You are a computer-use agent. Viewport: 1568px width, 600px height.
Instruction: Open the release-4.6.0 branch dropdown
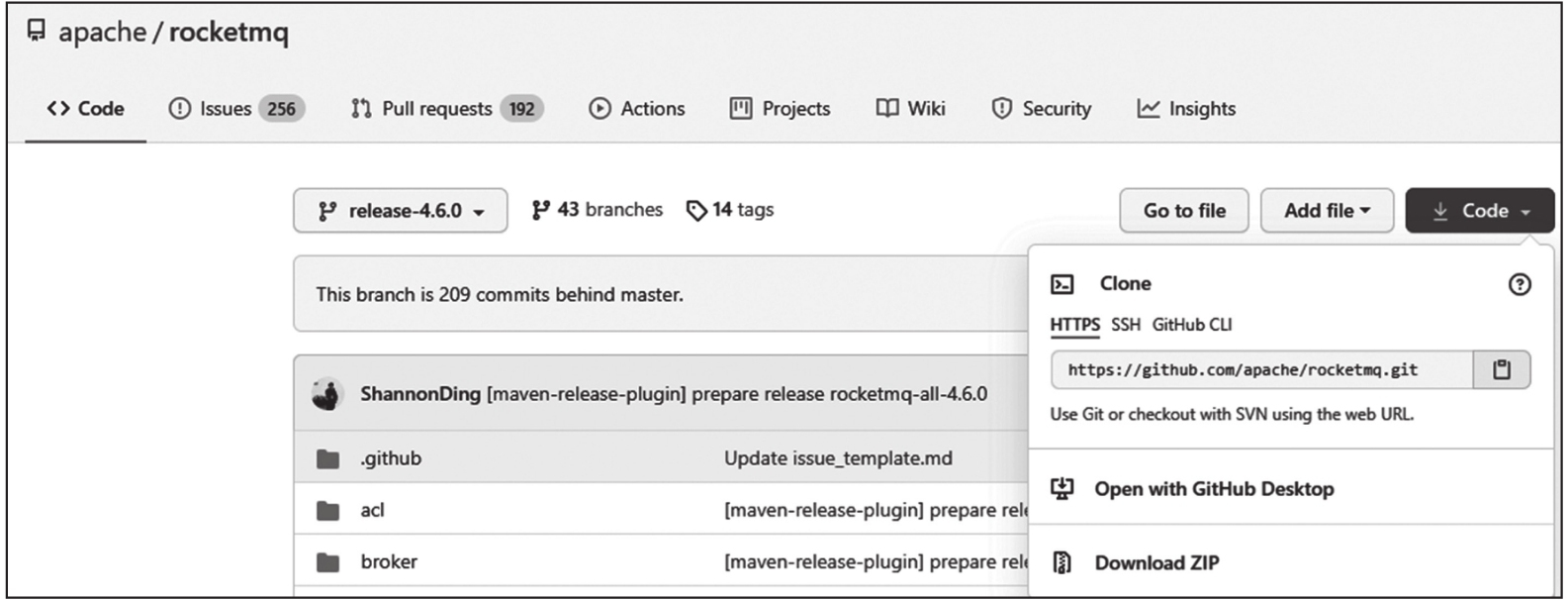coord(401,211)
